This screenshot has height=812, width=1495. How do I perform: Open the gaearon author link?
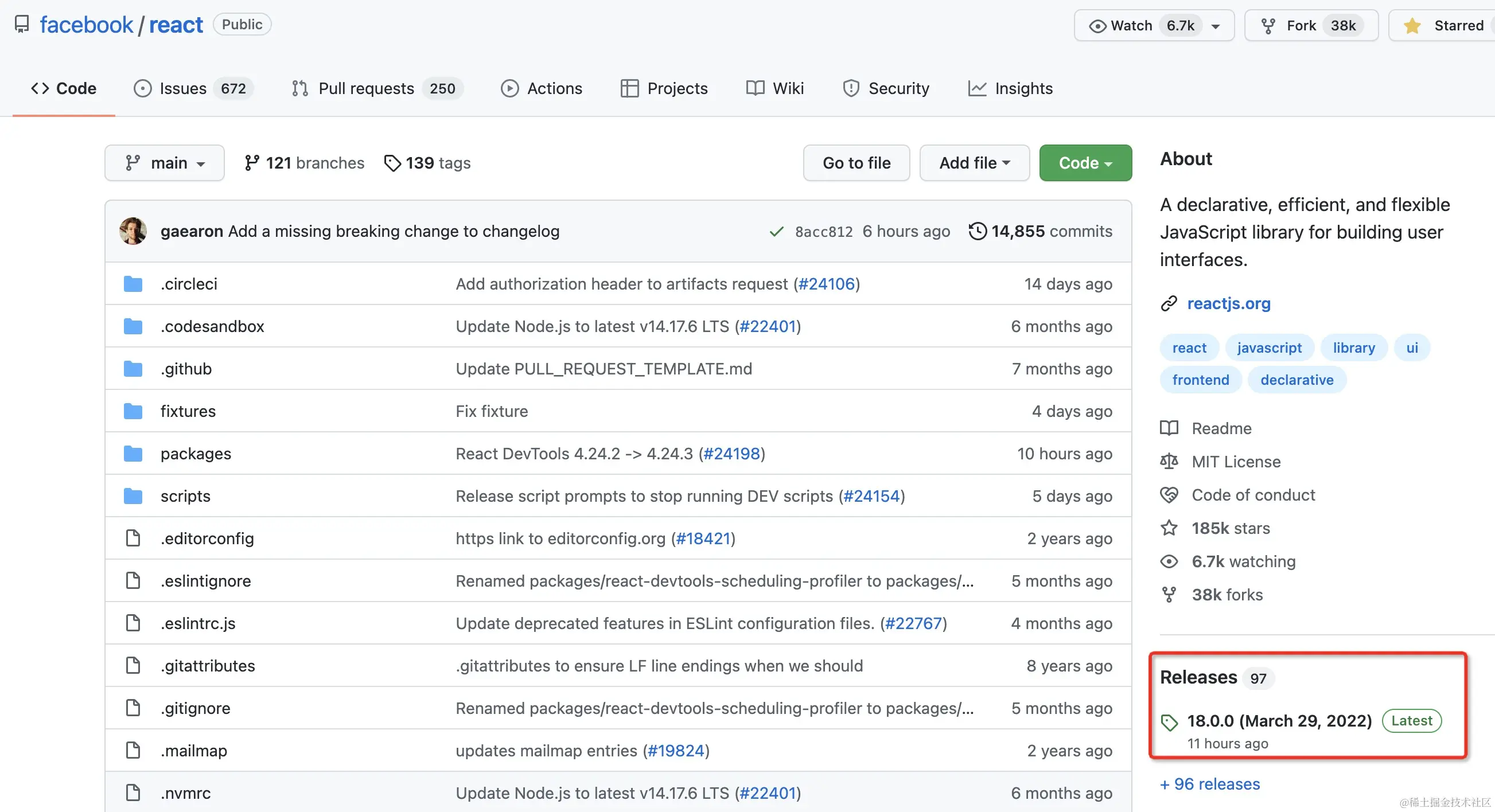pyautogui.click(x=192, y=232)
